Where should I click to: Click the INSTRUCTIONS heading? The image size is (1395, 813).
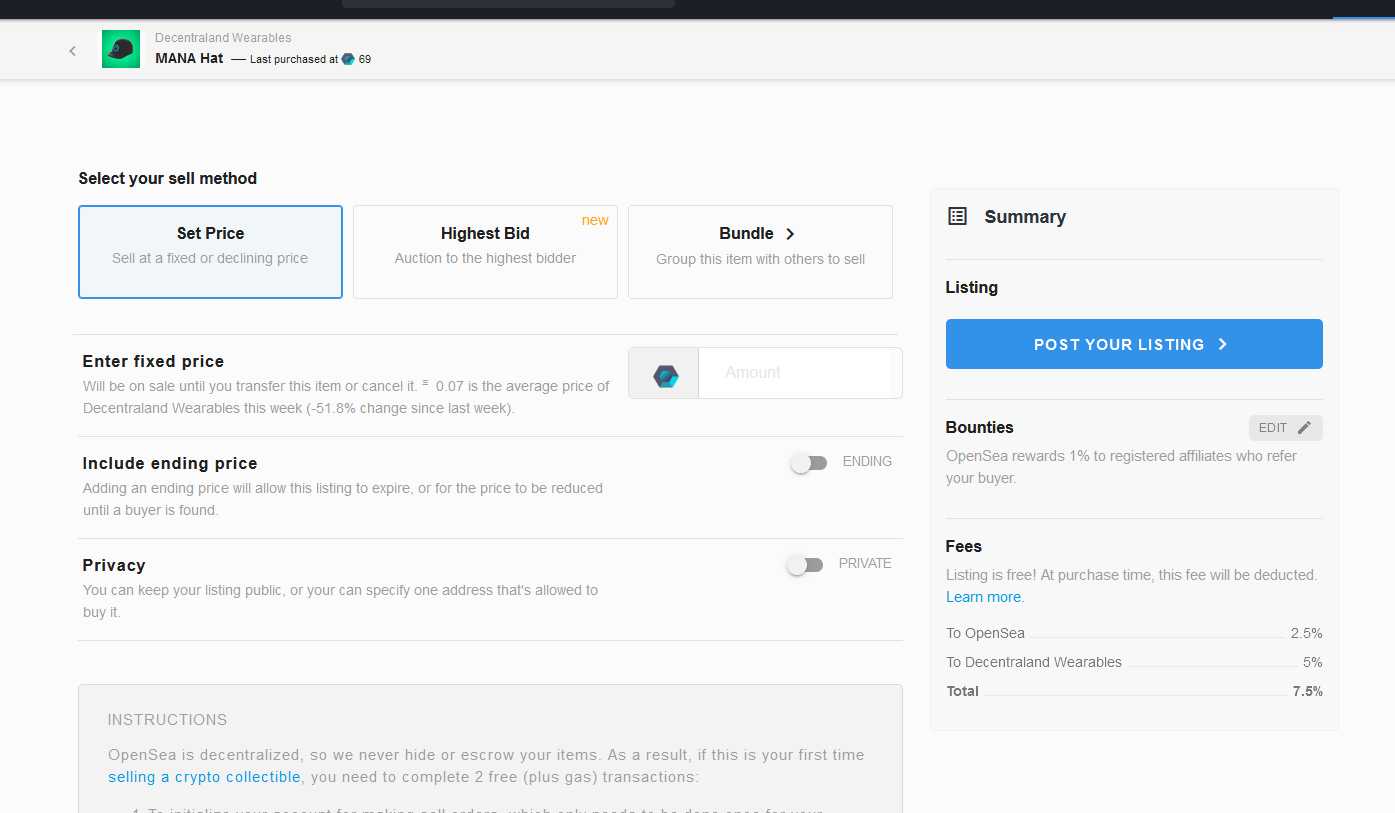tap(167, 720)
